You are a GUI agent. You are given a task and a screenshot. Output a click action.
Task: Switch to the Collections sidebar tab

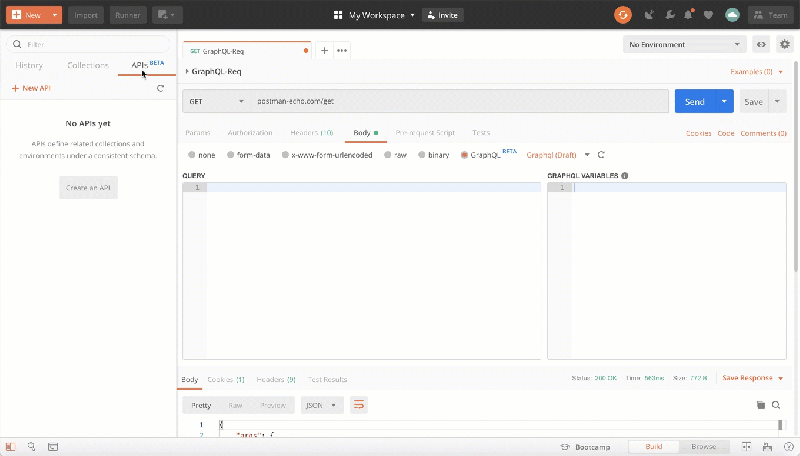(88, 65)
